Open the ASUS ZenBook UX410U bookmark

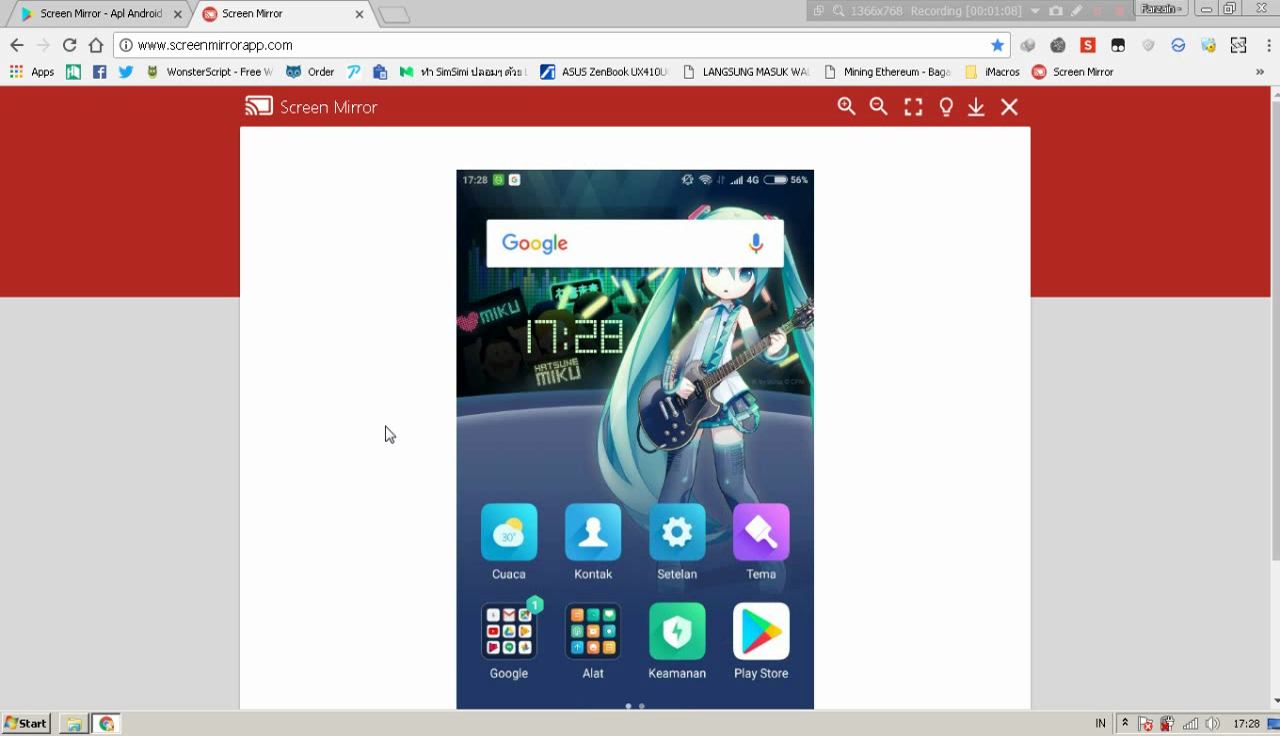[604, 72]
